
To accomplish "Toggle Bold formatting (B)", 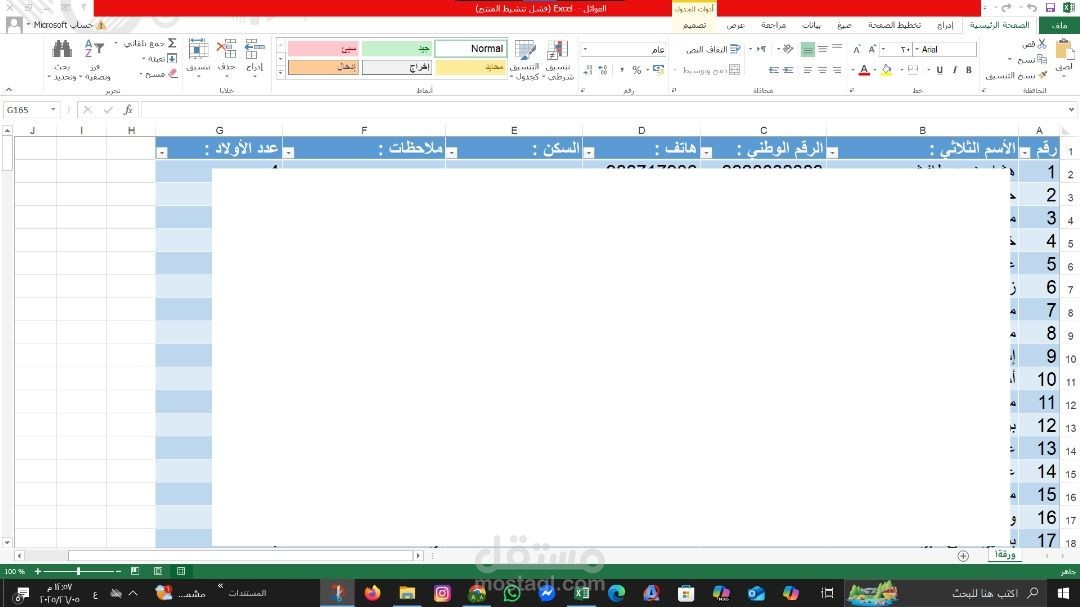I will (x=968, y=70).
